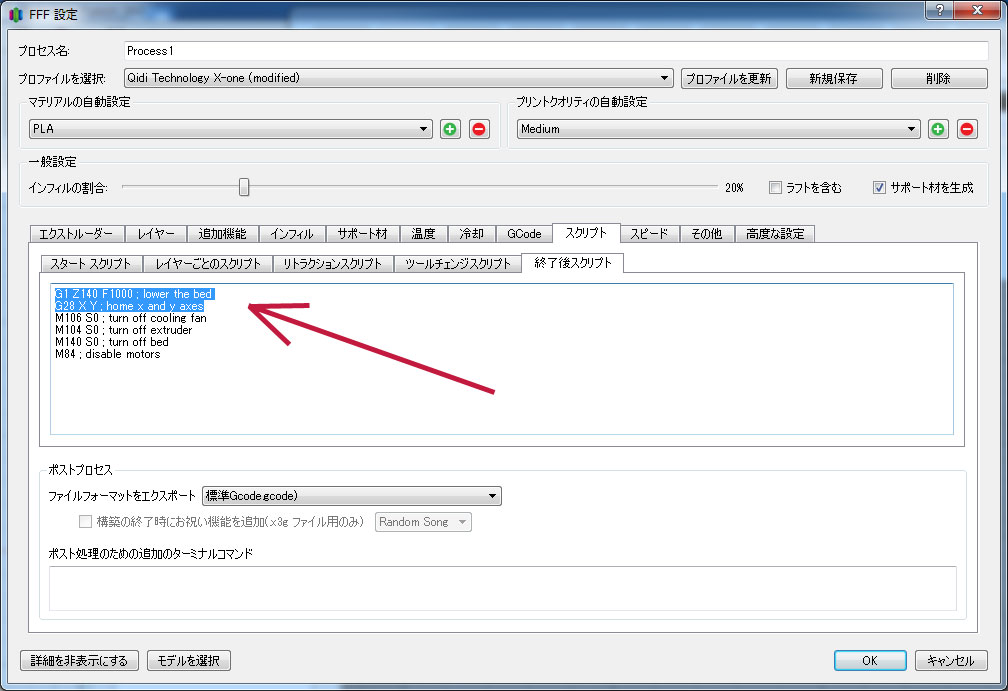Remove the PLA material preset with red minus
Viewport: 1008px width, 691px height.
[x=480, y=129]
